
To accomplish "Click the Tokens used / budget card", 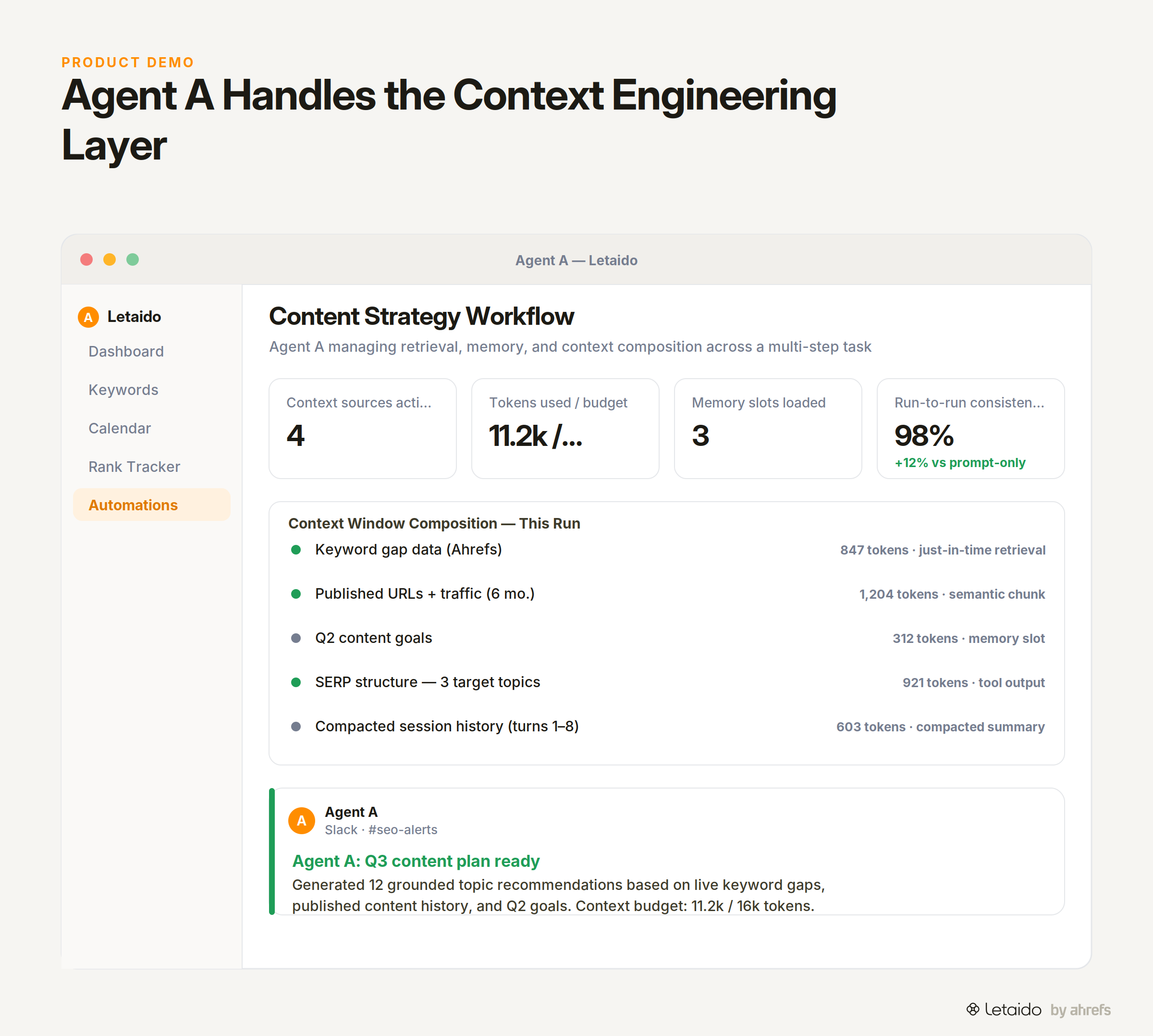I will pyautogui.click(x=565, y=429).
